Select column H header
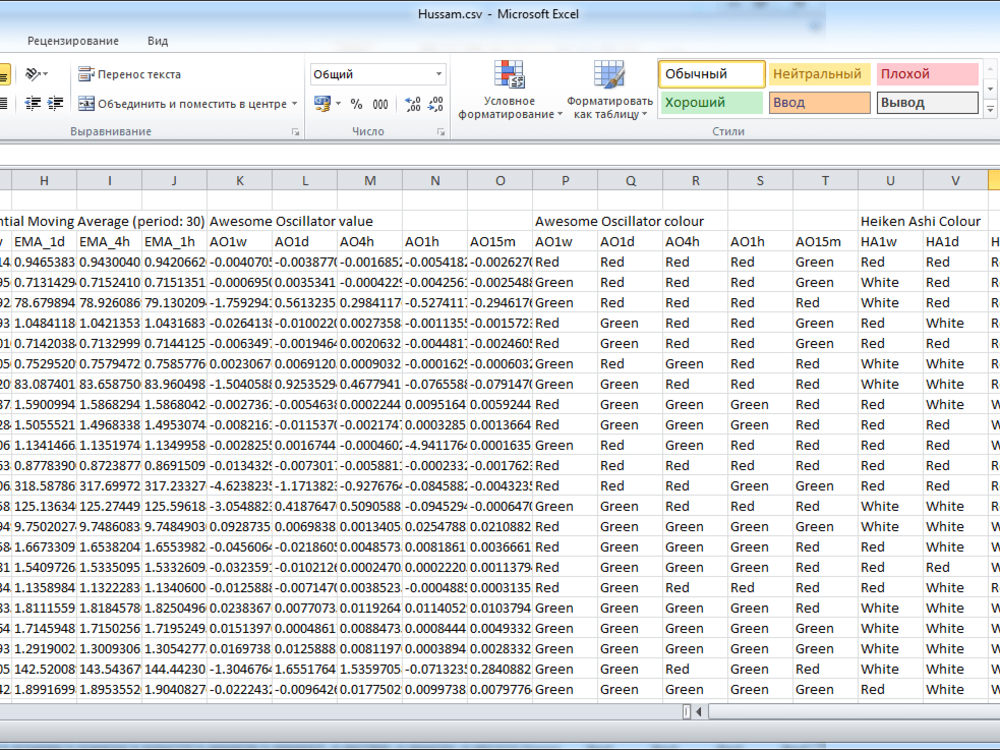Screen dimensions: 1000x750 tap(44, 180)
